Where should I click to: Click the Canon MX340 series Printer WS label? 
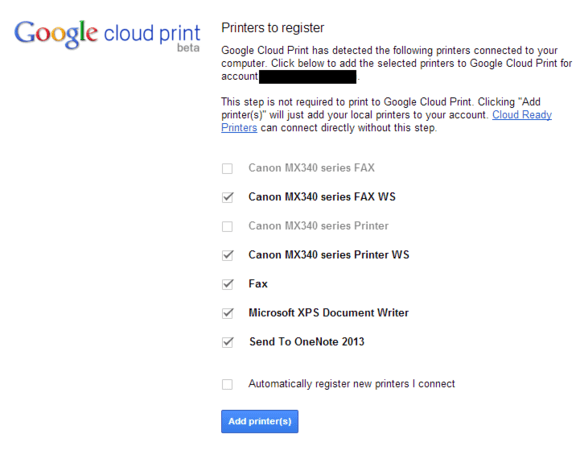[x=329, y=255]
